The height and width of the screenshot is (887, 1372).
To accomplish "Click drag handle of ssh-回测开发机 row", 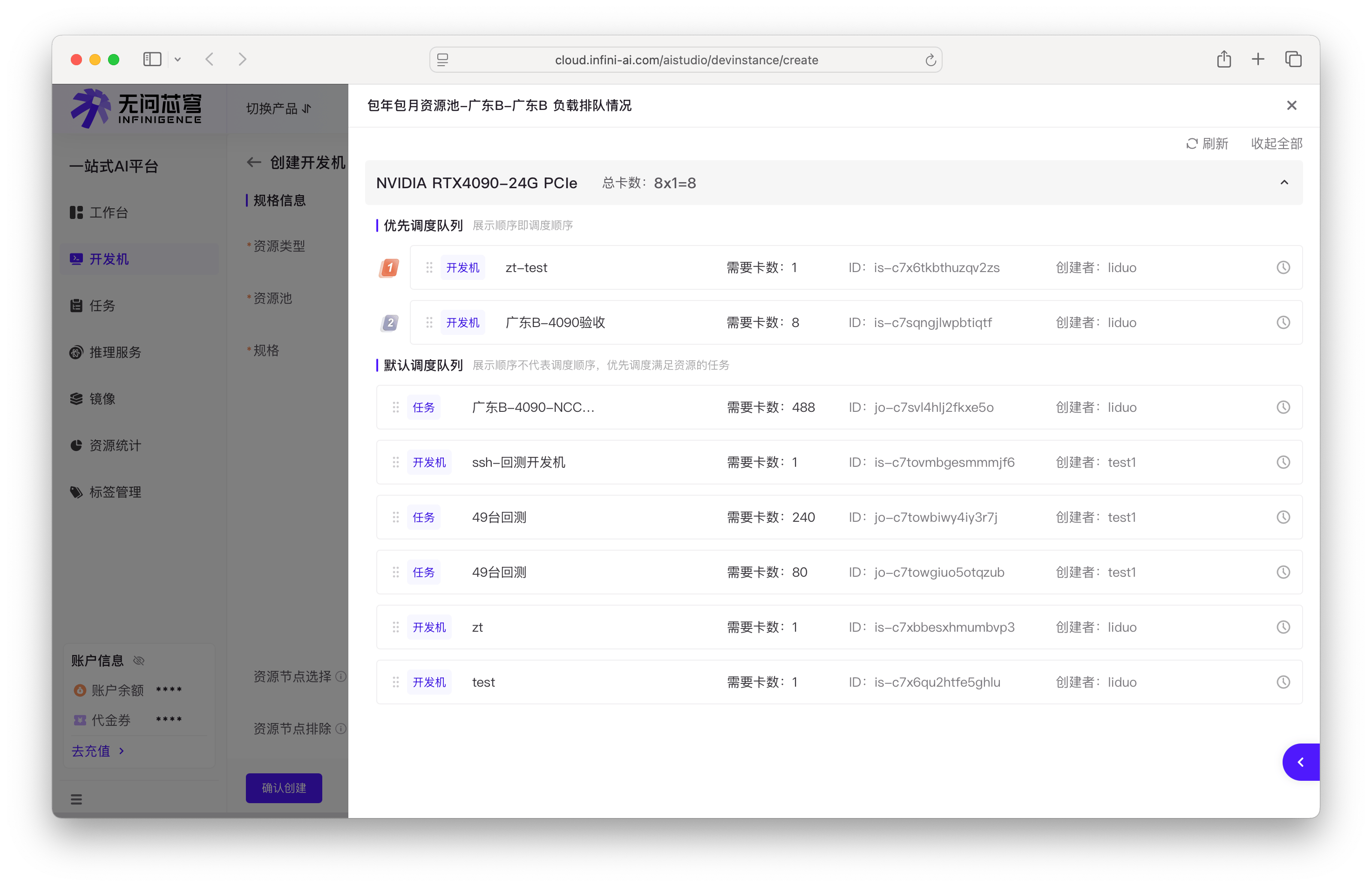I will 395,463.
